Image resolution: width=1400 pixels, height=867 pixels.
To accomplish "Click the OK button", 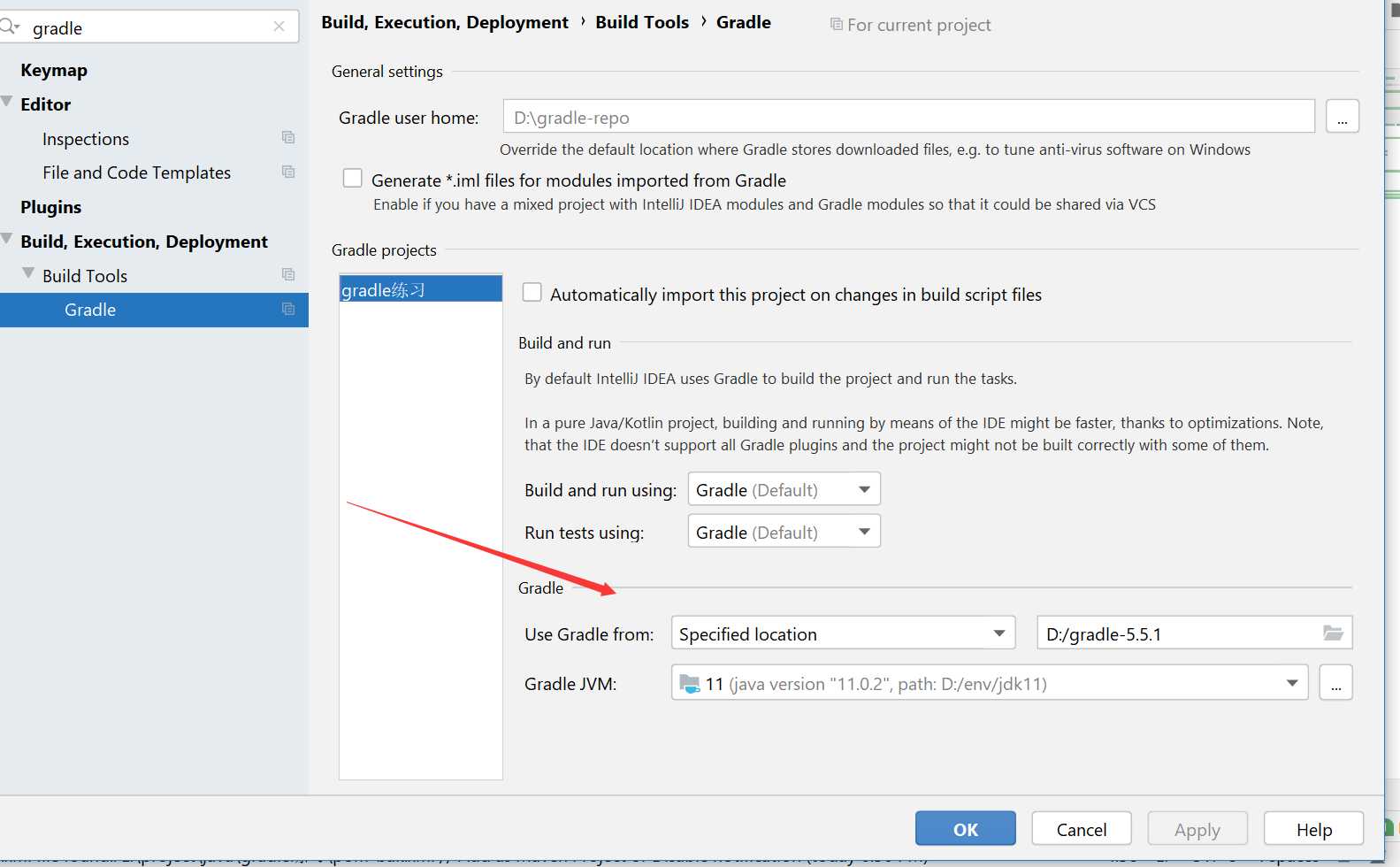I will coord(966,829).
